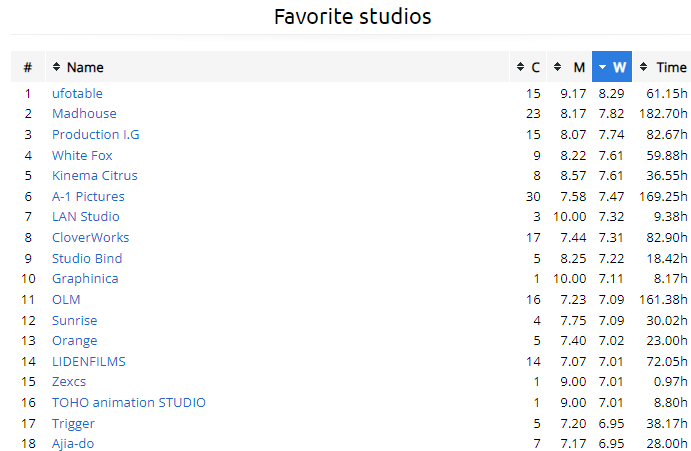Open Kinema Citrus studio page

[x=95, y=175]
